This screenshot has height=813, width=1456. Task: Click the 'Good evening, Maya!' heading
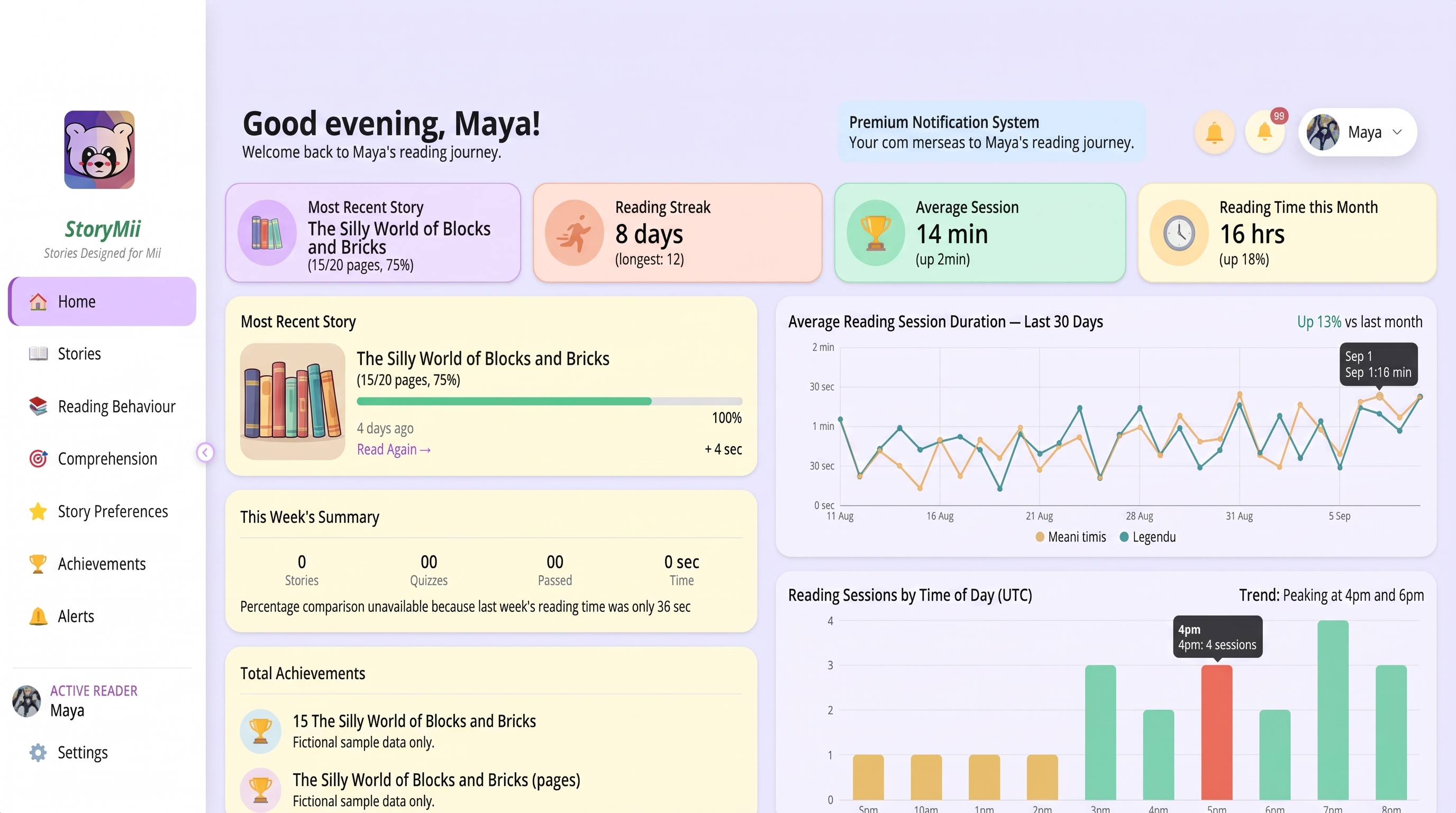(x=391, y=123)
